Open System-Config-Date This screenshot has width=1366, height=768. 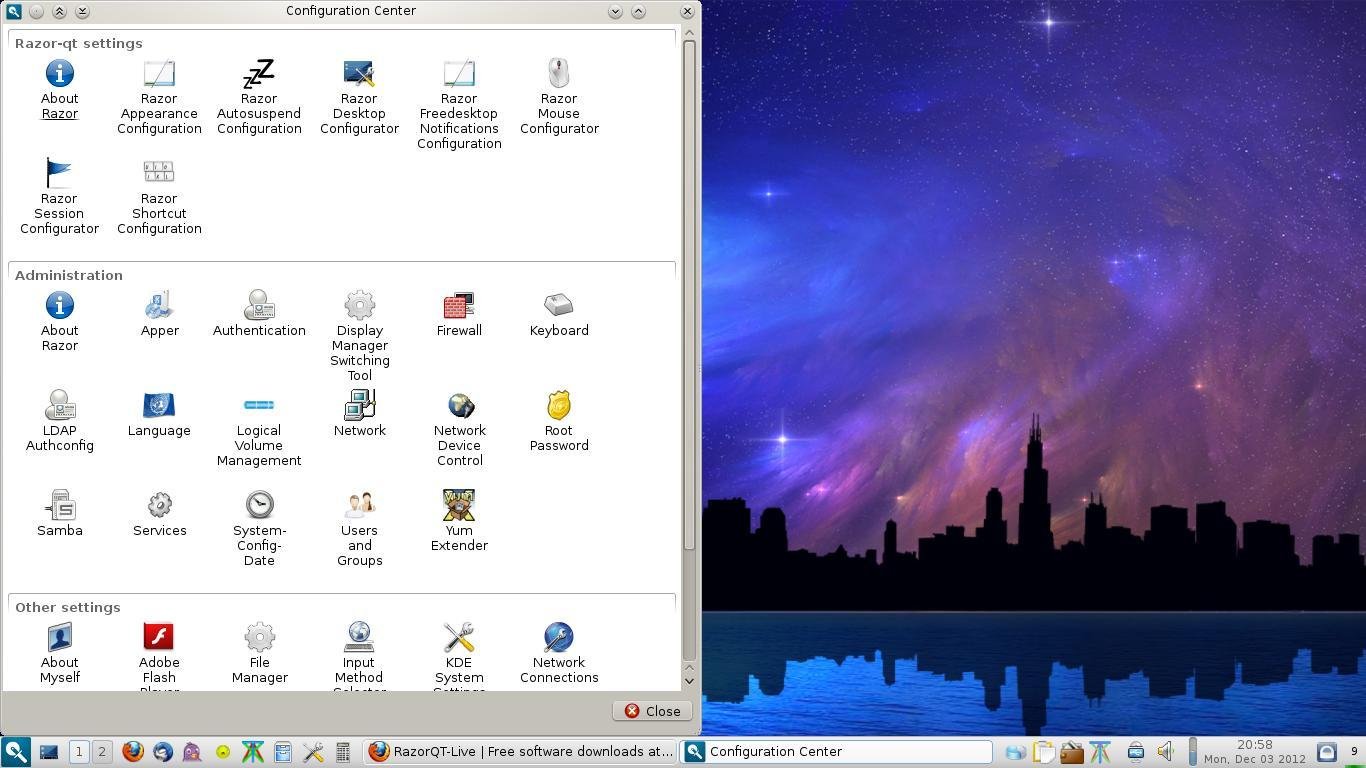(x=259, y=529)
